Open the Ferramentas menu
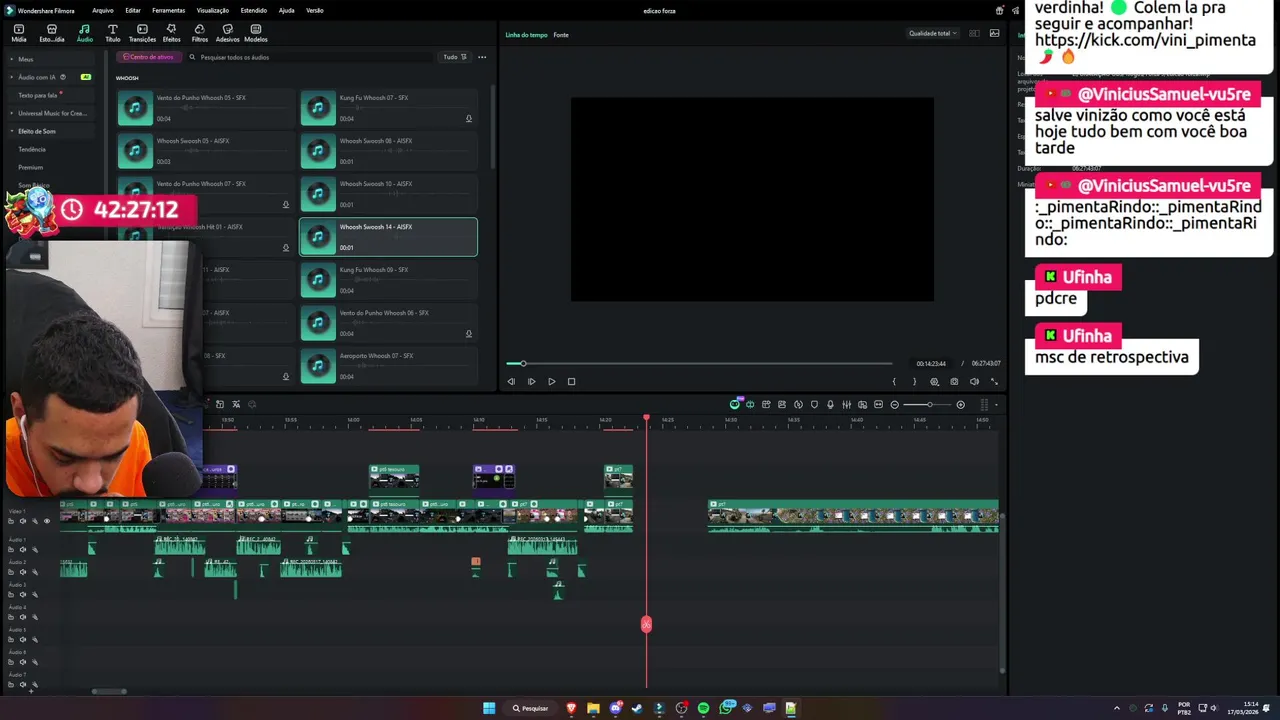The width and height of the screenshot is (1280, 720). tap(168, 10)
